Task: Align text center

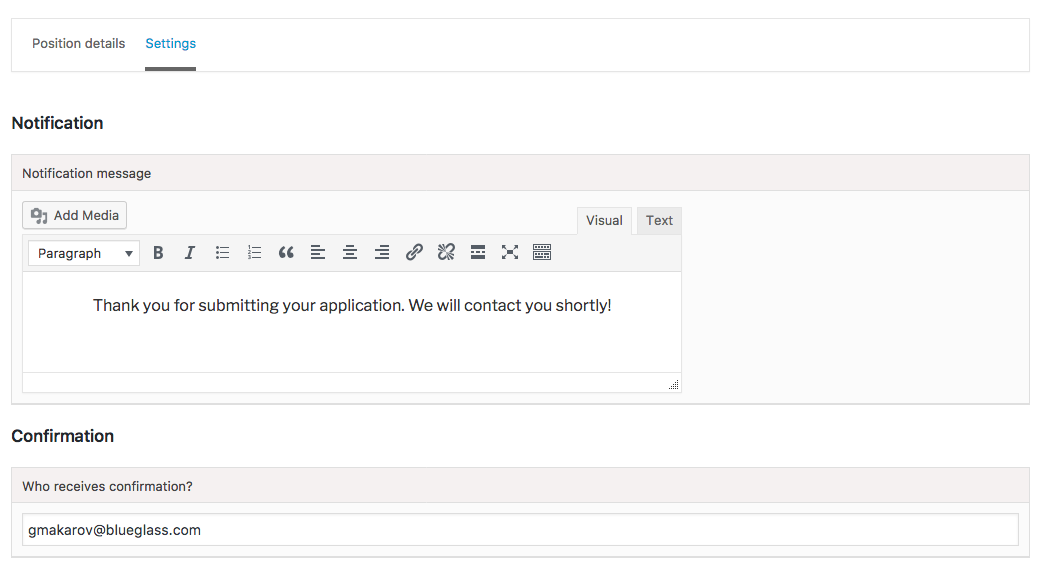Action: coord(350,253)
